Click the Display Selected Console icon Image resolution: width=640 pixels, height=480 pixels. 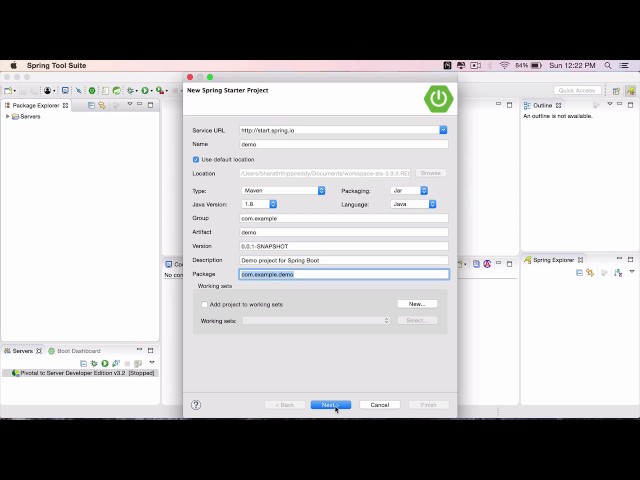(476, 264)
